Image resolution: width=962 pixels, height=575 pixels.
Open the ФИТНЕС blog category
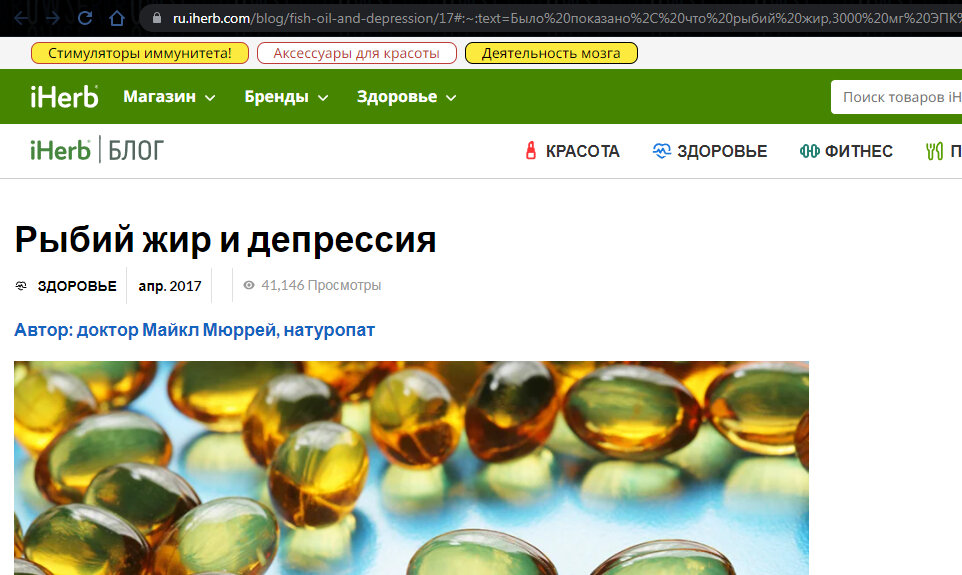tap(858, 151)
